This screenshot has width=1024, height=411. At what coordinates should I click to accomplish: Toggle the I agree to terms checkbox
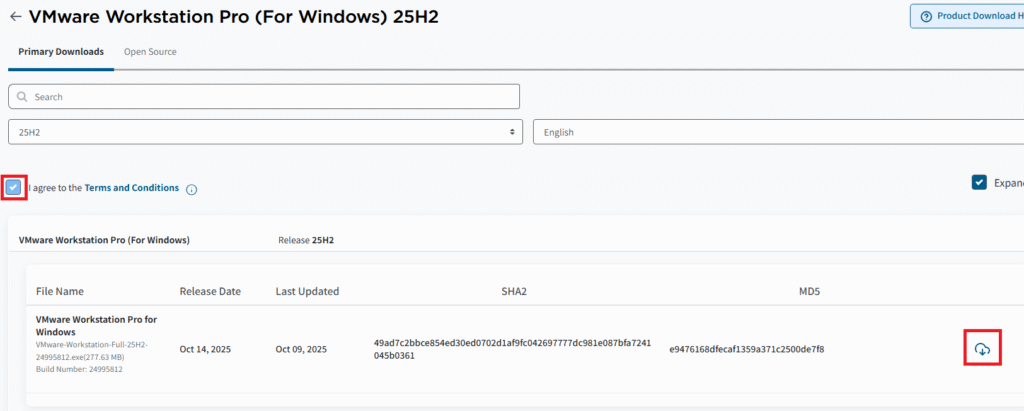coord(14,187)
